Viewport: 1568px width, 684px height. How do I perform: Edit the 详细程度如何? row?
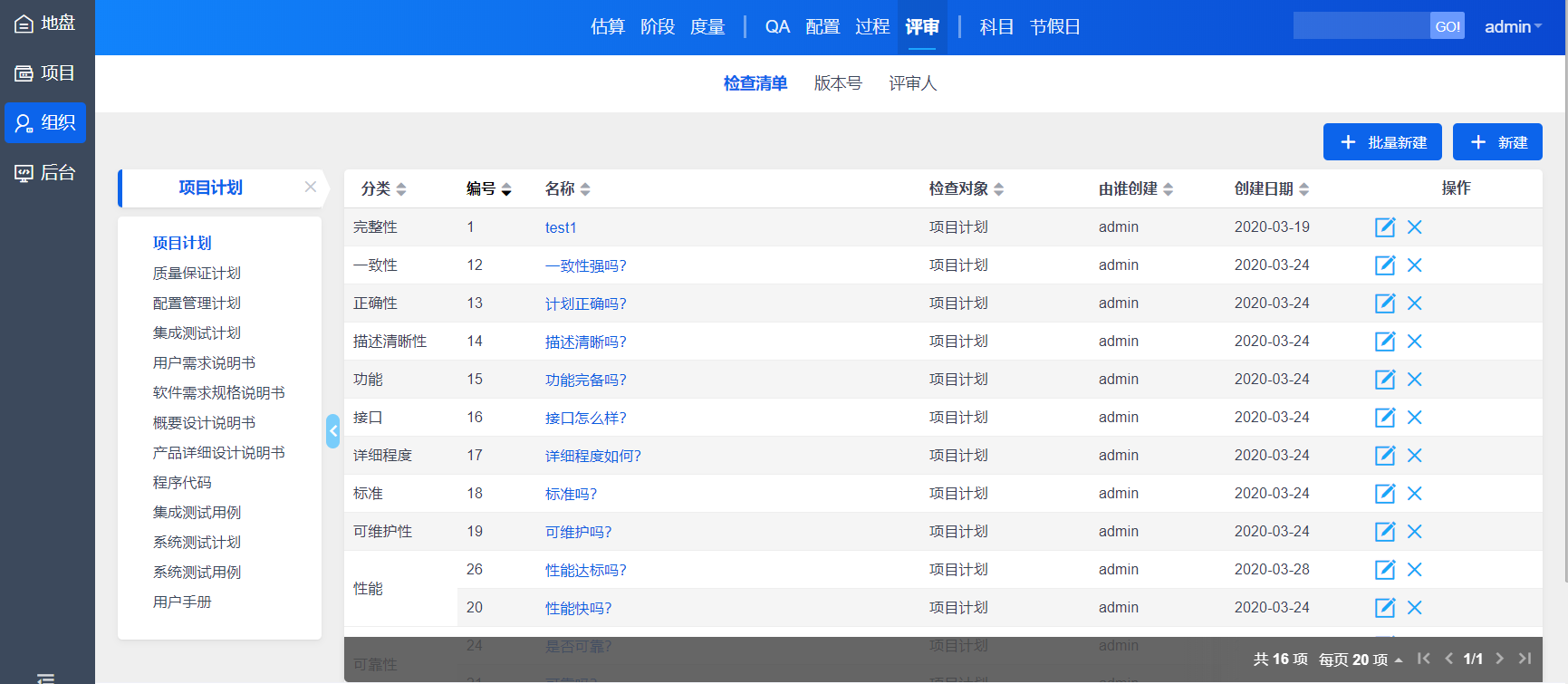(x=1385, y=456)
